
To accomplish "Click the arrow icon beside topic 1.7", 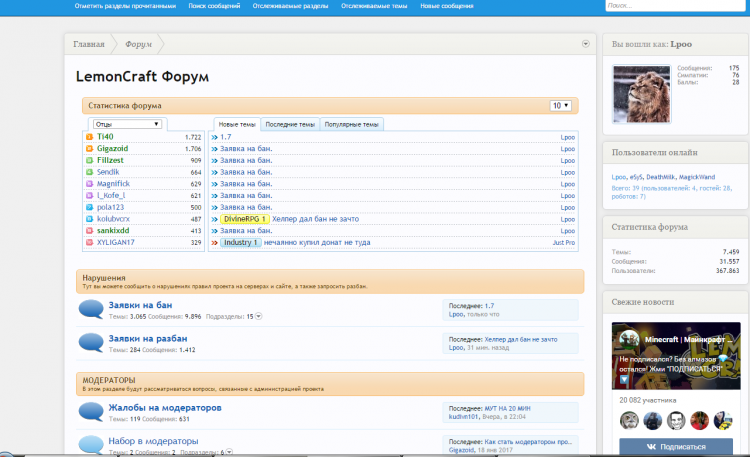I will tap(214, 137).
